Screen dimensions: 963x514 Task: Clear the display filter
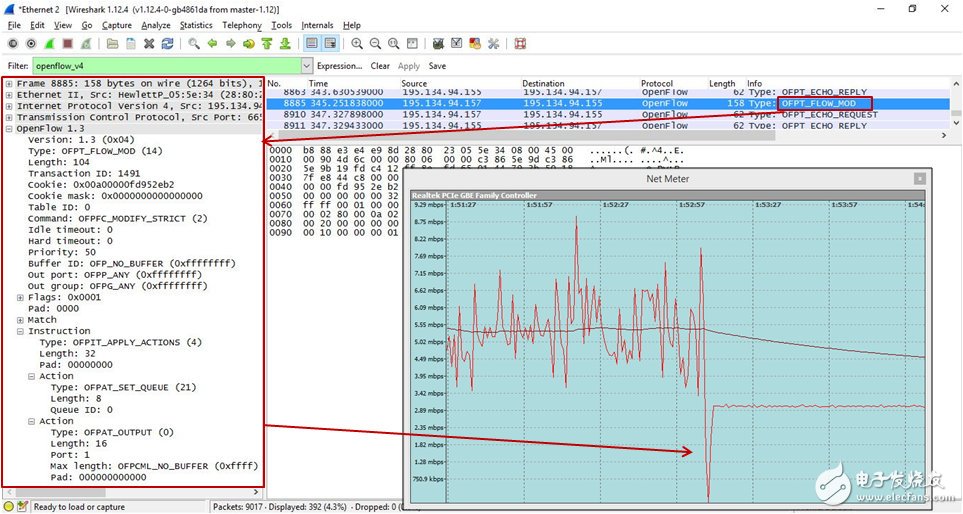(380, 66)
